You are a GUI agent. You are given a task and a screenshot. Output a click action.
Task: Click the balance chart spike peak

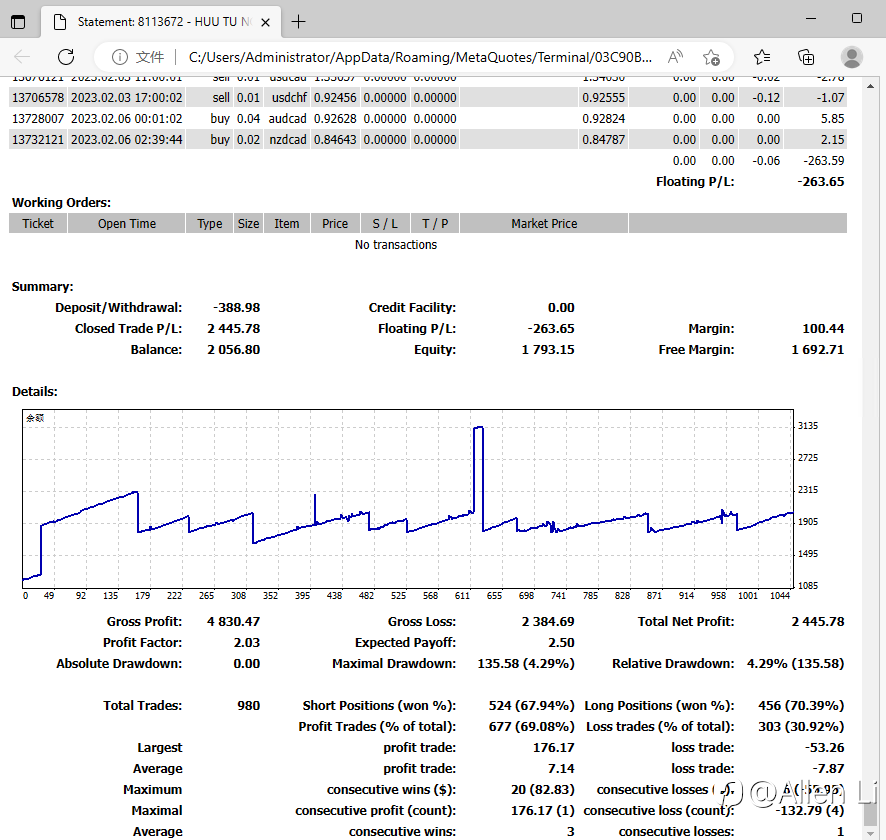point(478,428)
